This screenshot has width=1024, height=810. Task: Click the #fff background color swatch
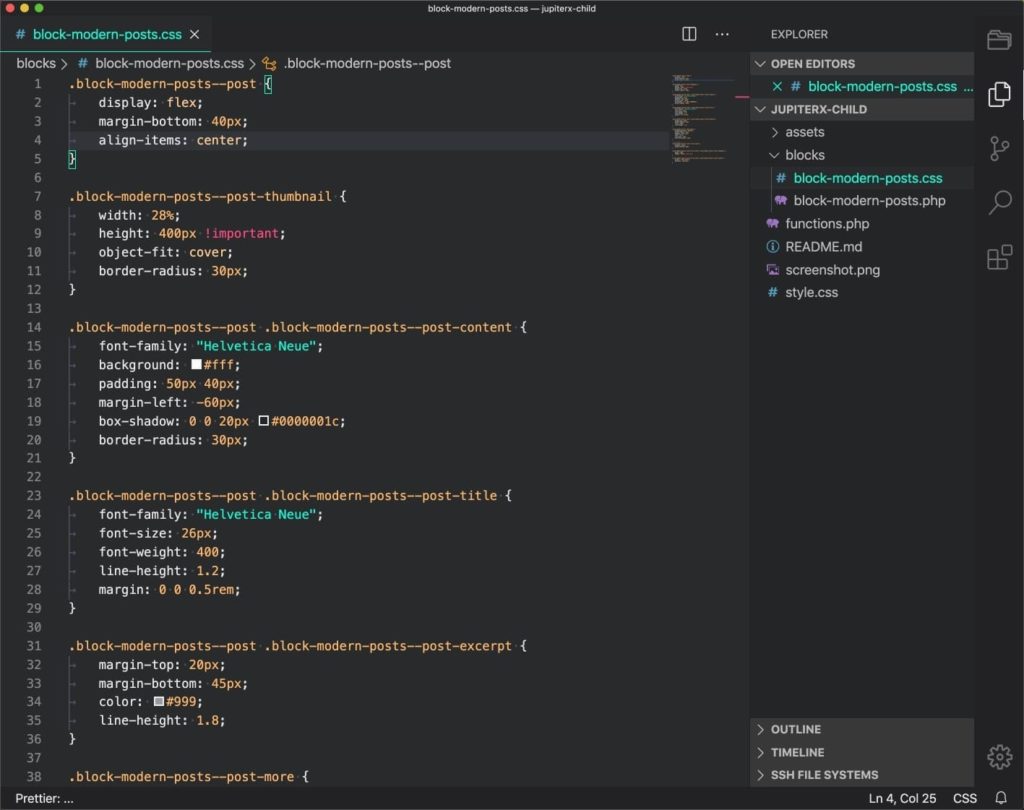(197, 365)
